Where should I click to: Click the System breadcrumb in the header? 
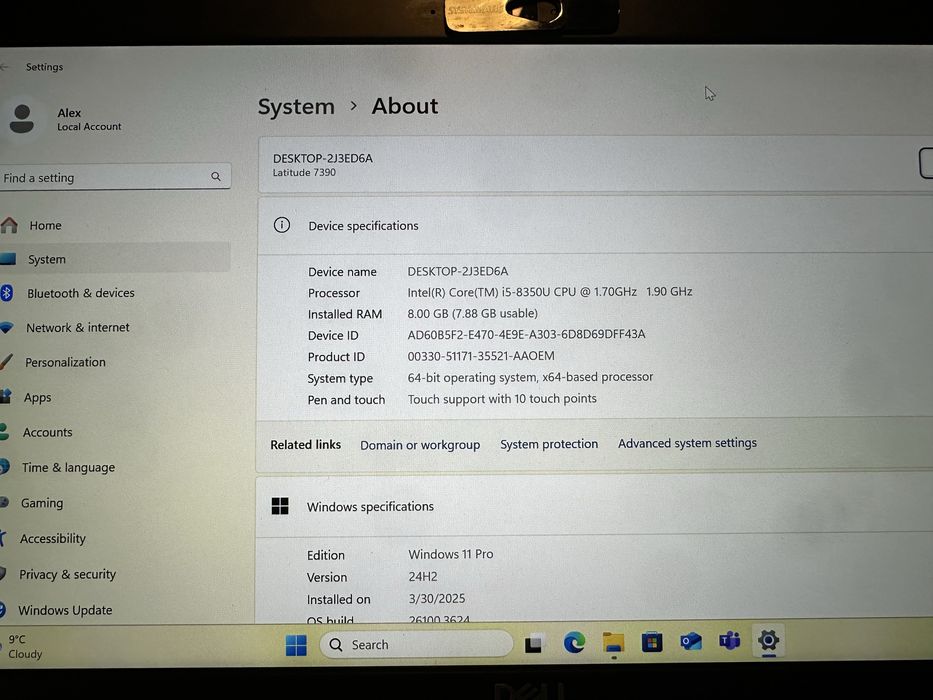point(296,107)
